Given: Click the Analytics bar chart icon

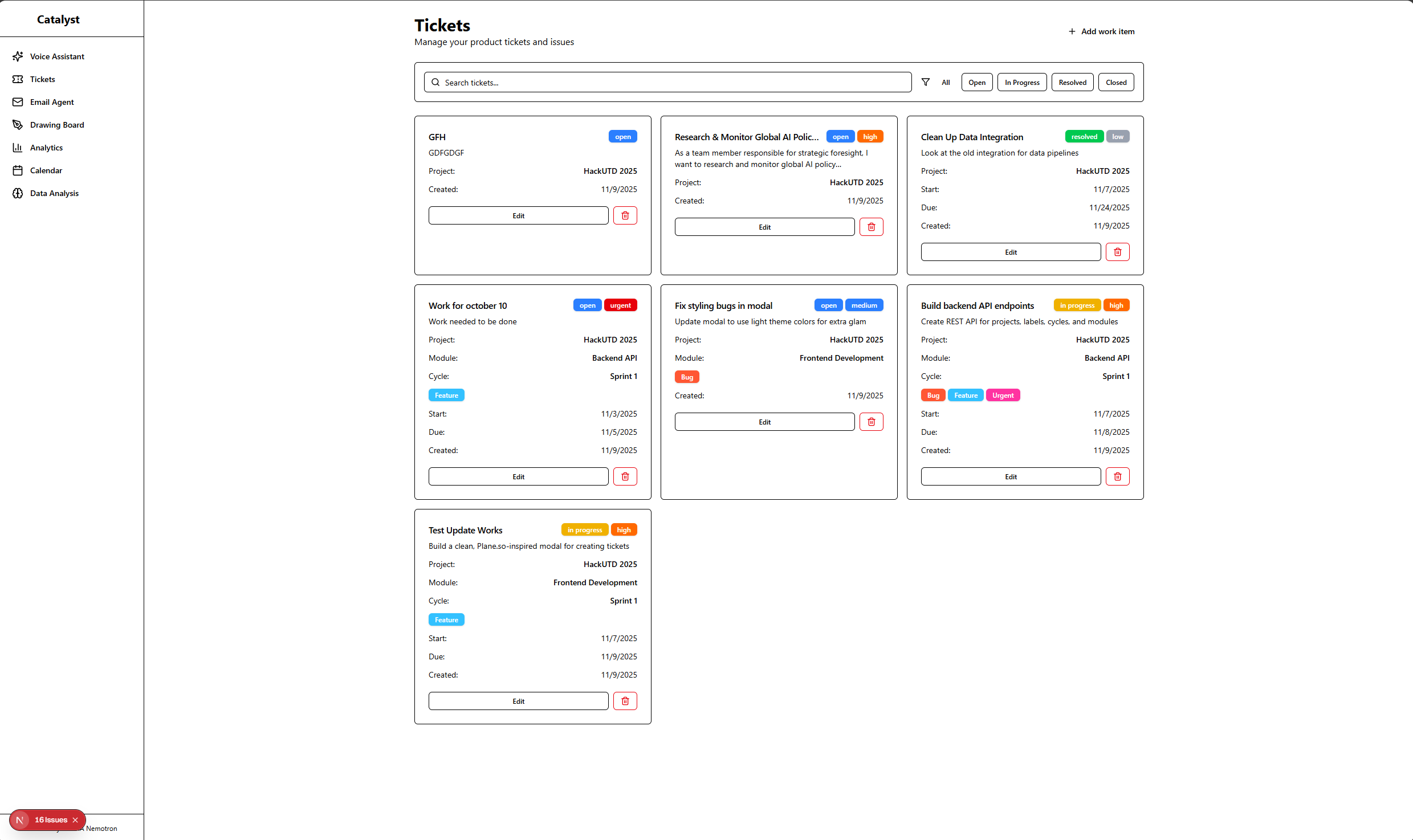Looking at the screenshot, I should (18, 148).
